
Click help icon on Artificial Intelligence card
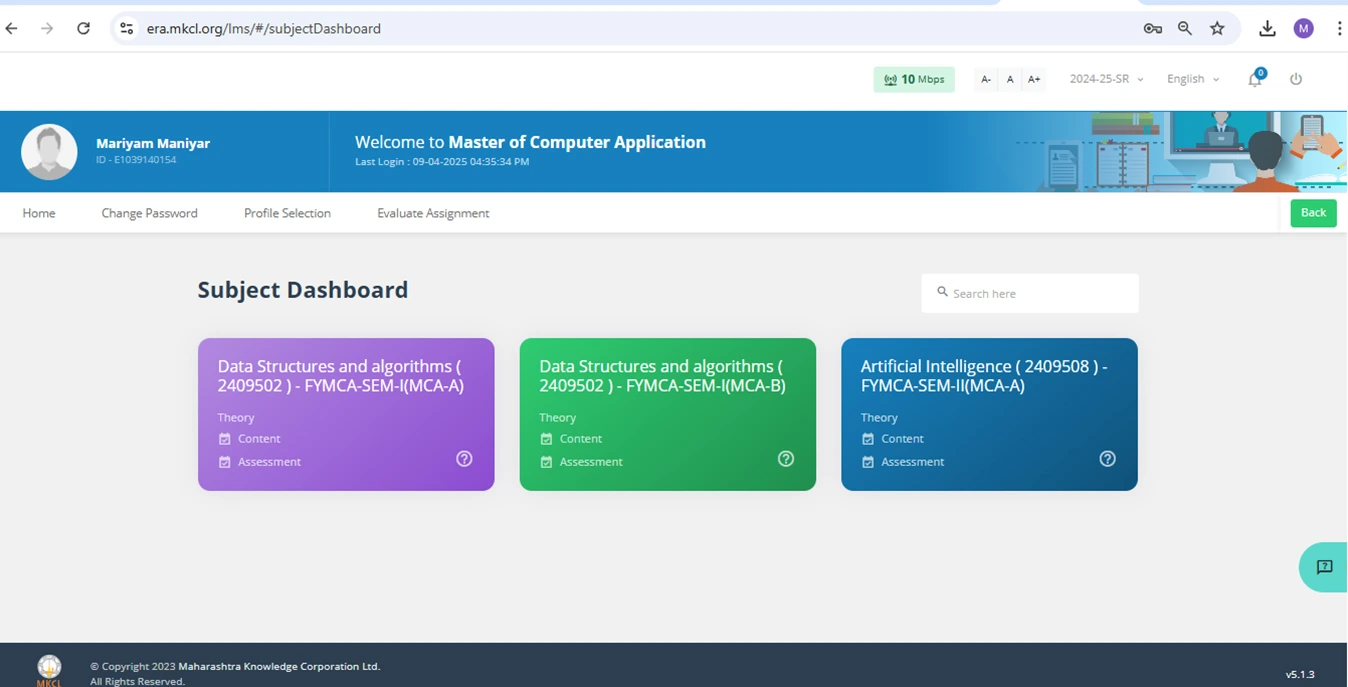1107,459
